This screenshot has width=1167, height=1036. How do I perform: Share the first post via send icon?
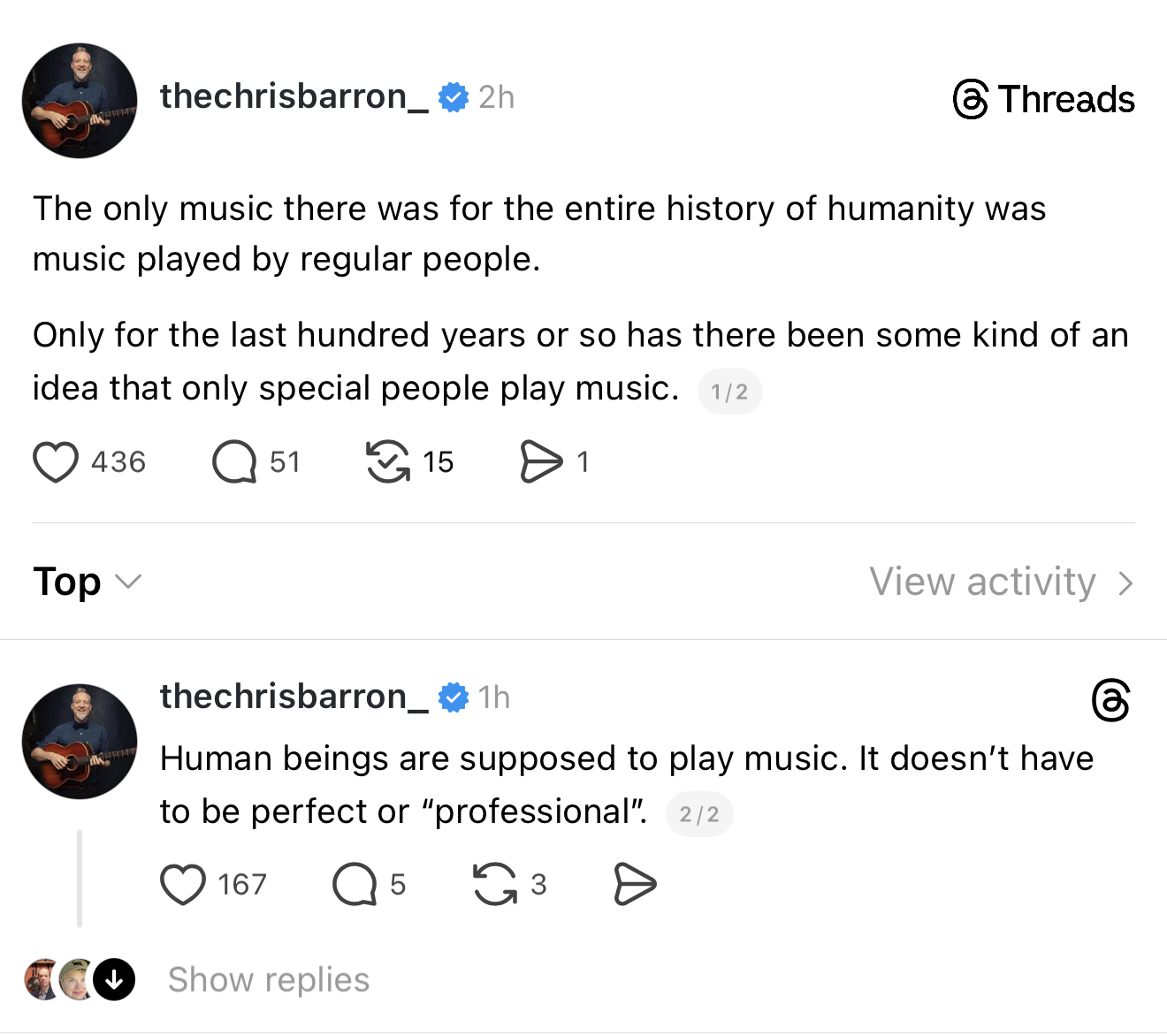tap(541, 461)
